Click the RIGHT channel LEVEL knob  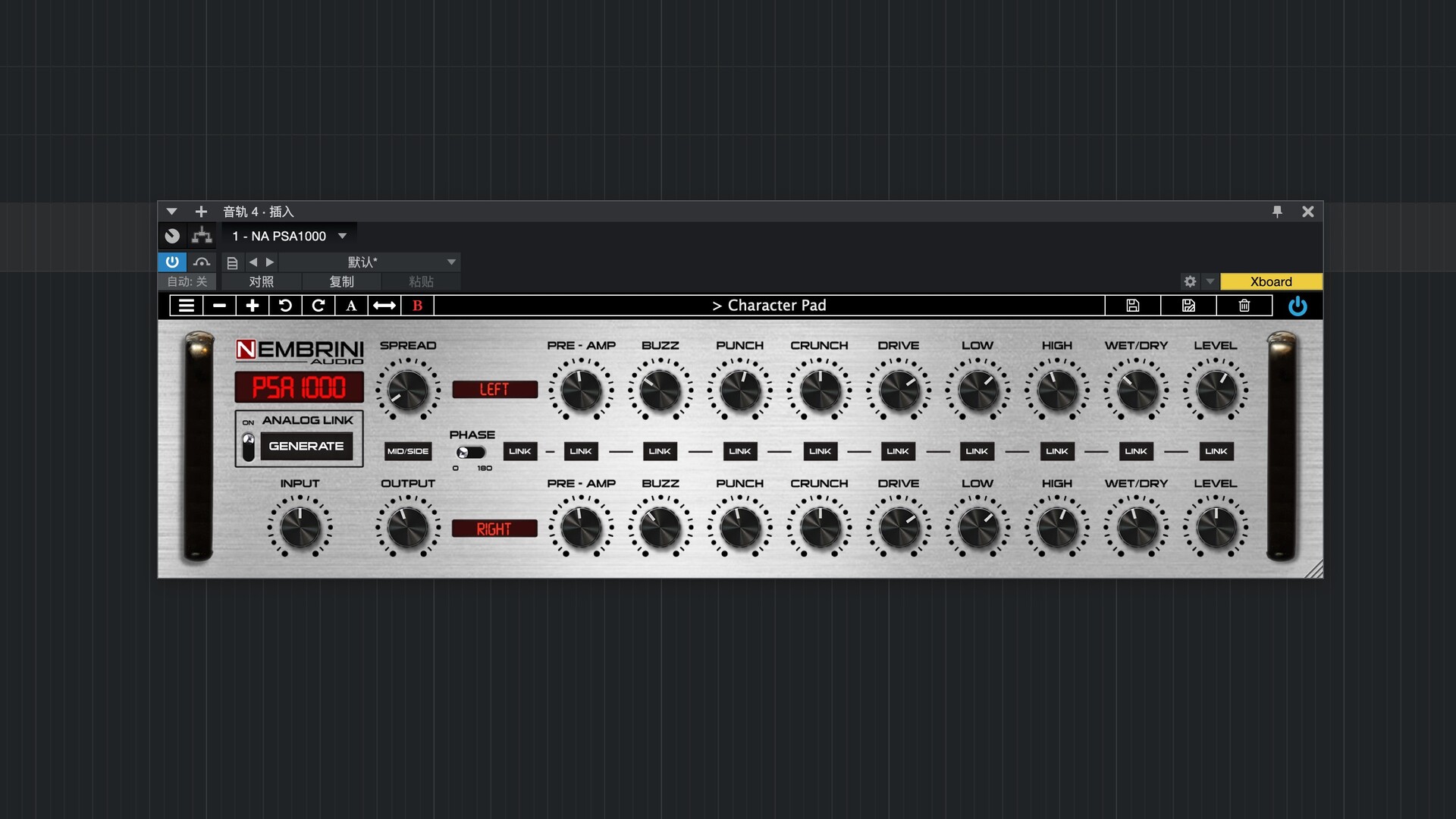(1216, 528)
